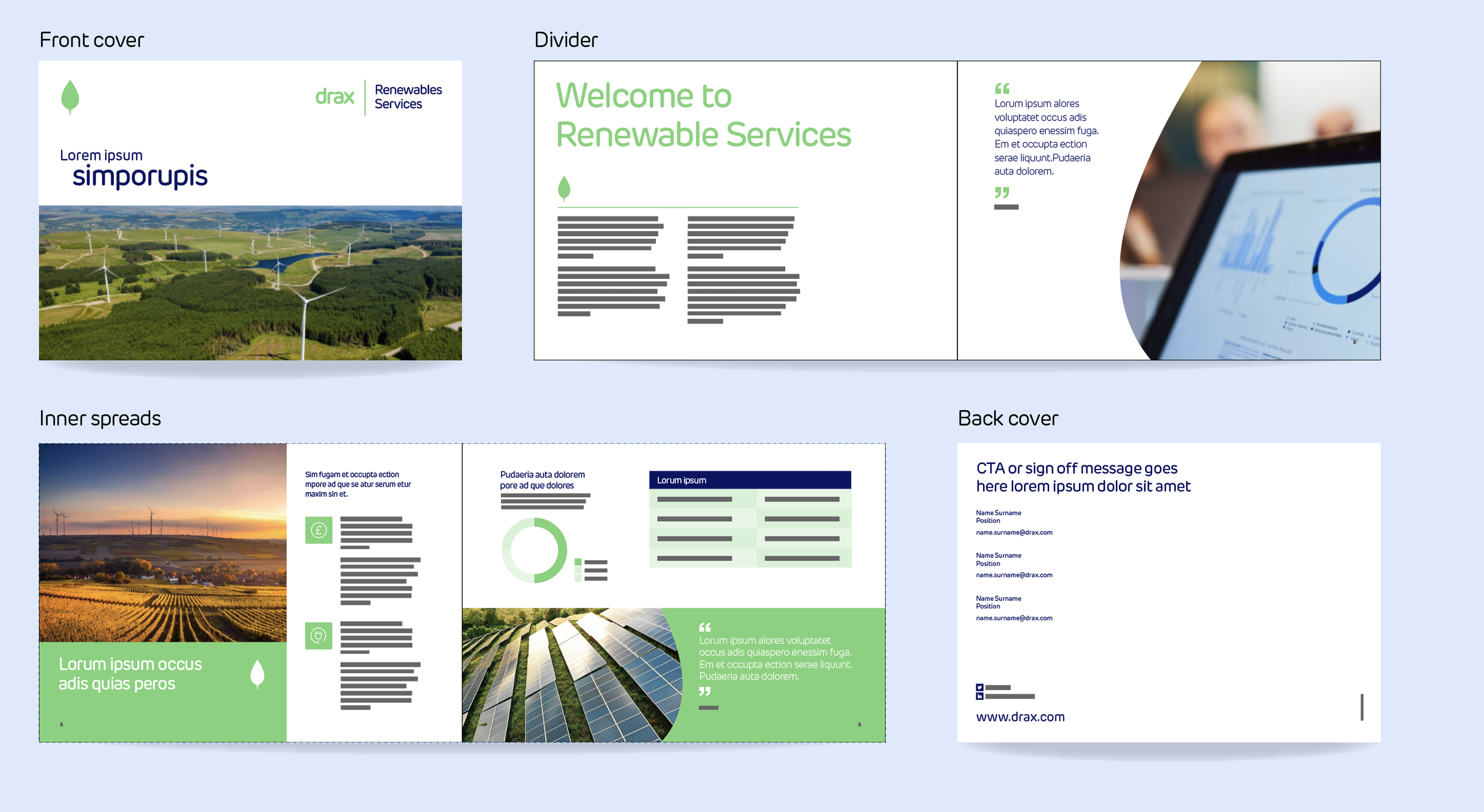Screen dimensions: 1484x812
Task: Click 'Lorem ipsum' above simporupis
Action: coord(101,156)
